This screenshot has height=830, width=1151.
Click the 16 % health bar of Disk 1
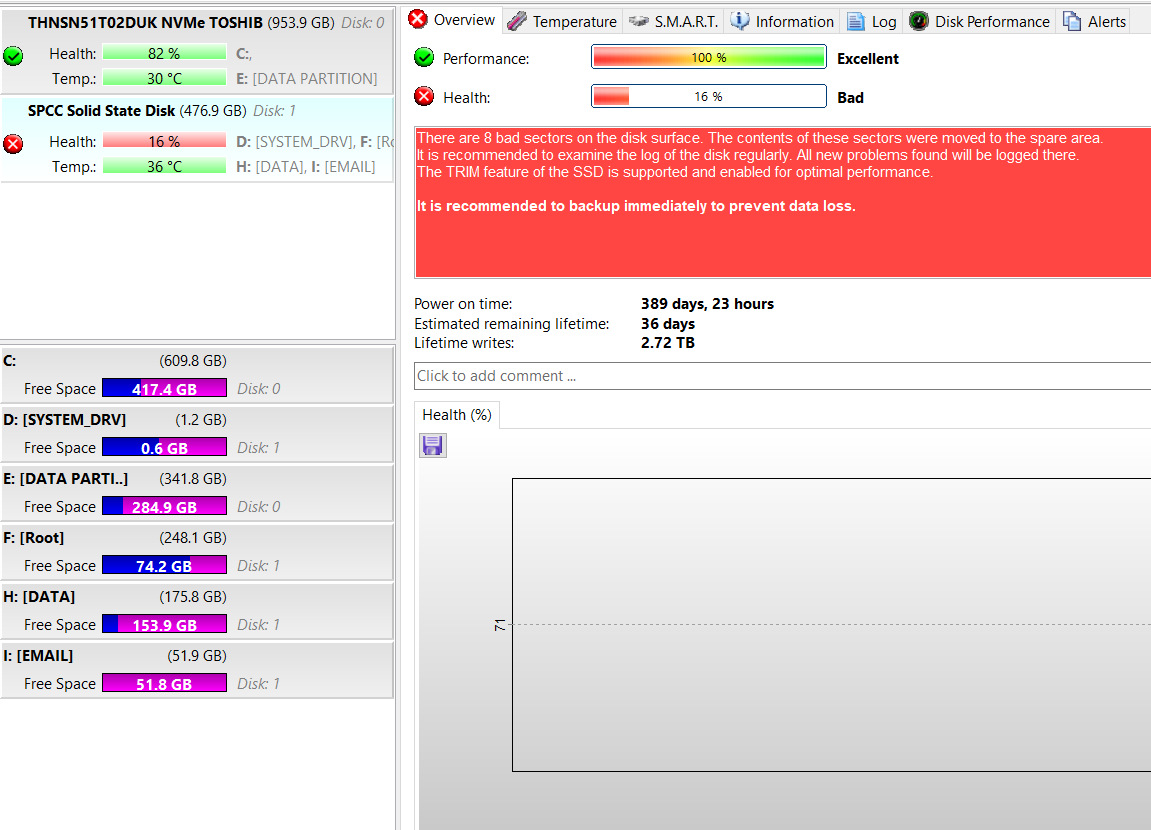[164, 141]
